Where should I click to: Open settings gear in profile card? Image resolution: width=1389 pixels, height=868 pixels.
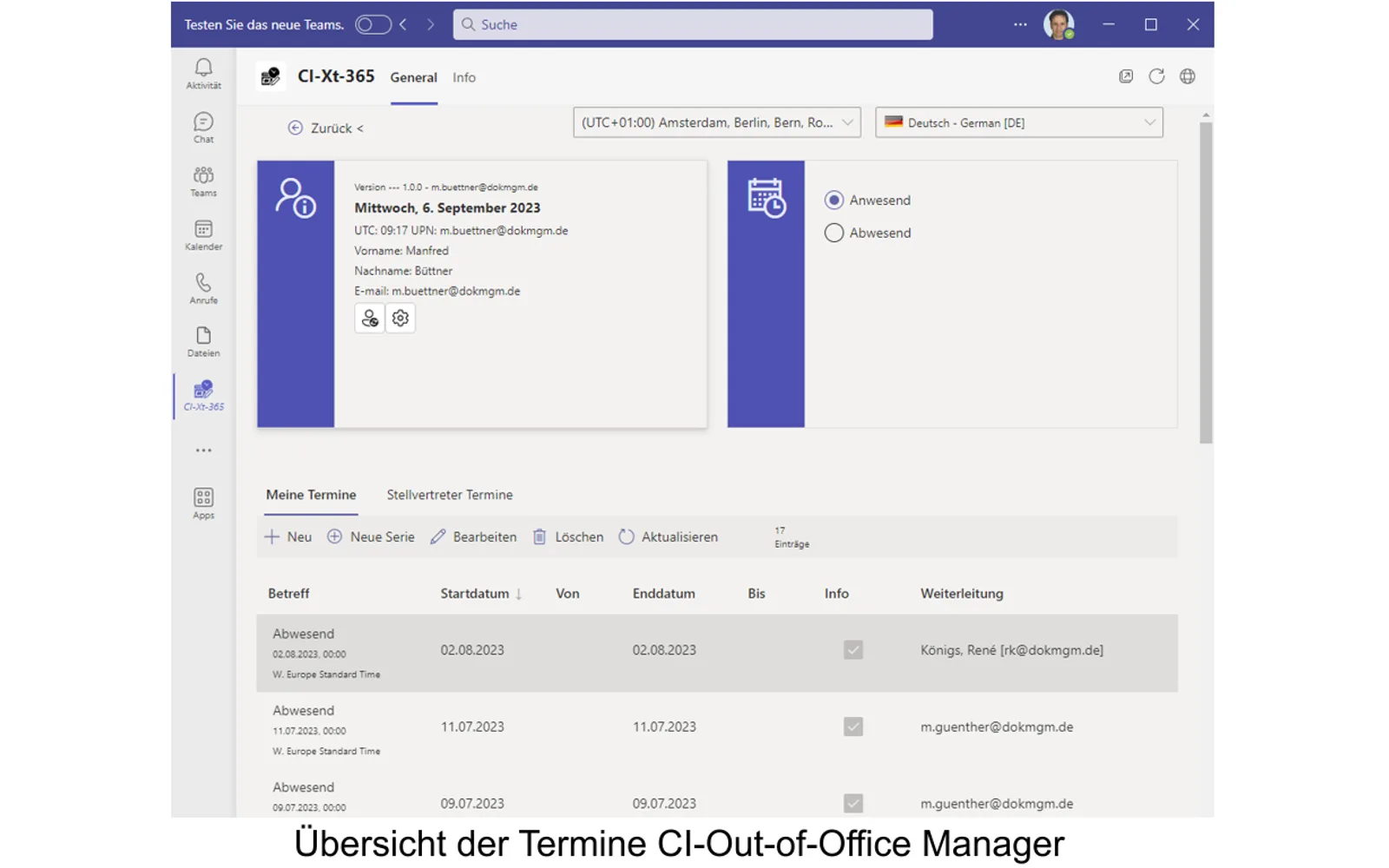[400, 319]
